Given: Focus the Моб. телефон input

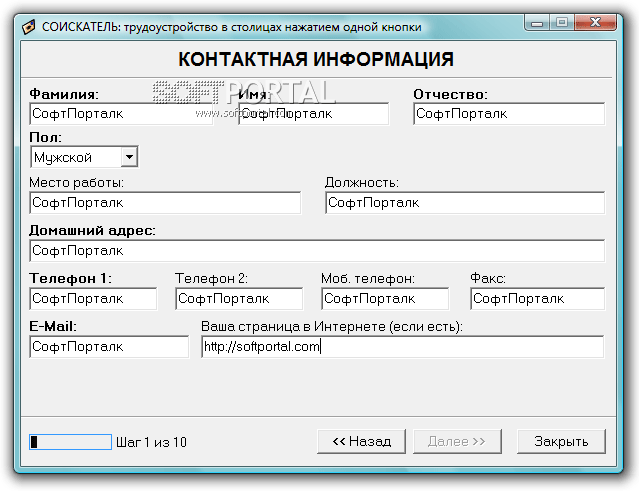Looking at the screenshot, I should (386, 298).
